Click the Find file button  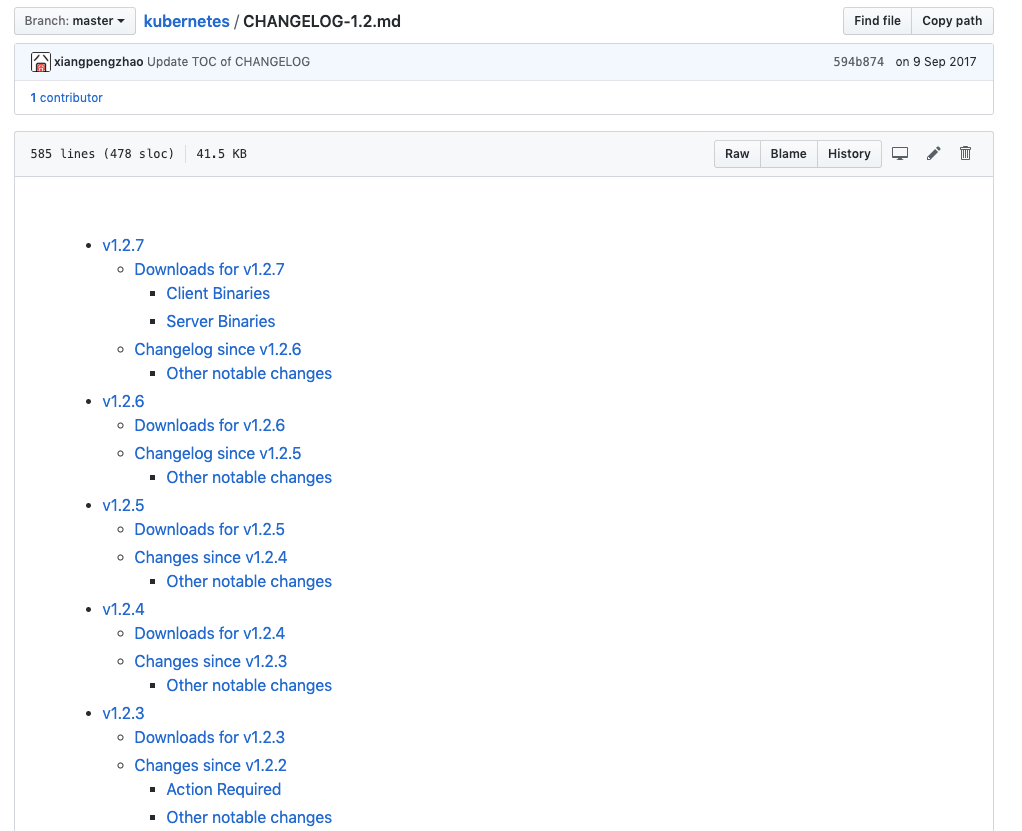click(877, 21)
